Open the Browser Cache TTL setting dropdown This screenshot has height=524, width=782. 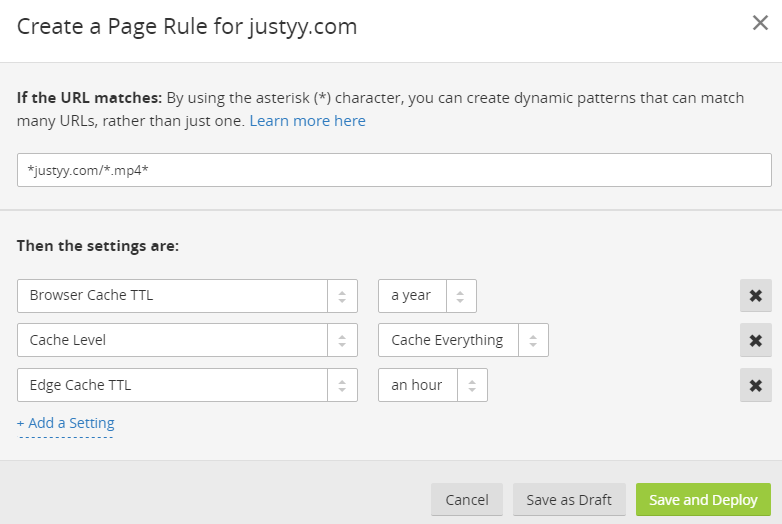(187, 296)
